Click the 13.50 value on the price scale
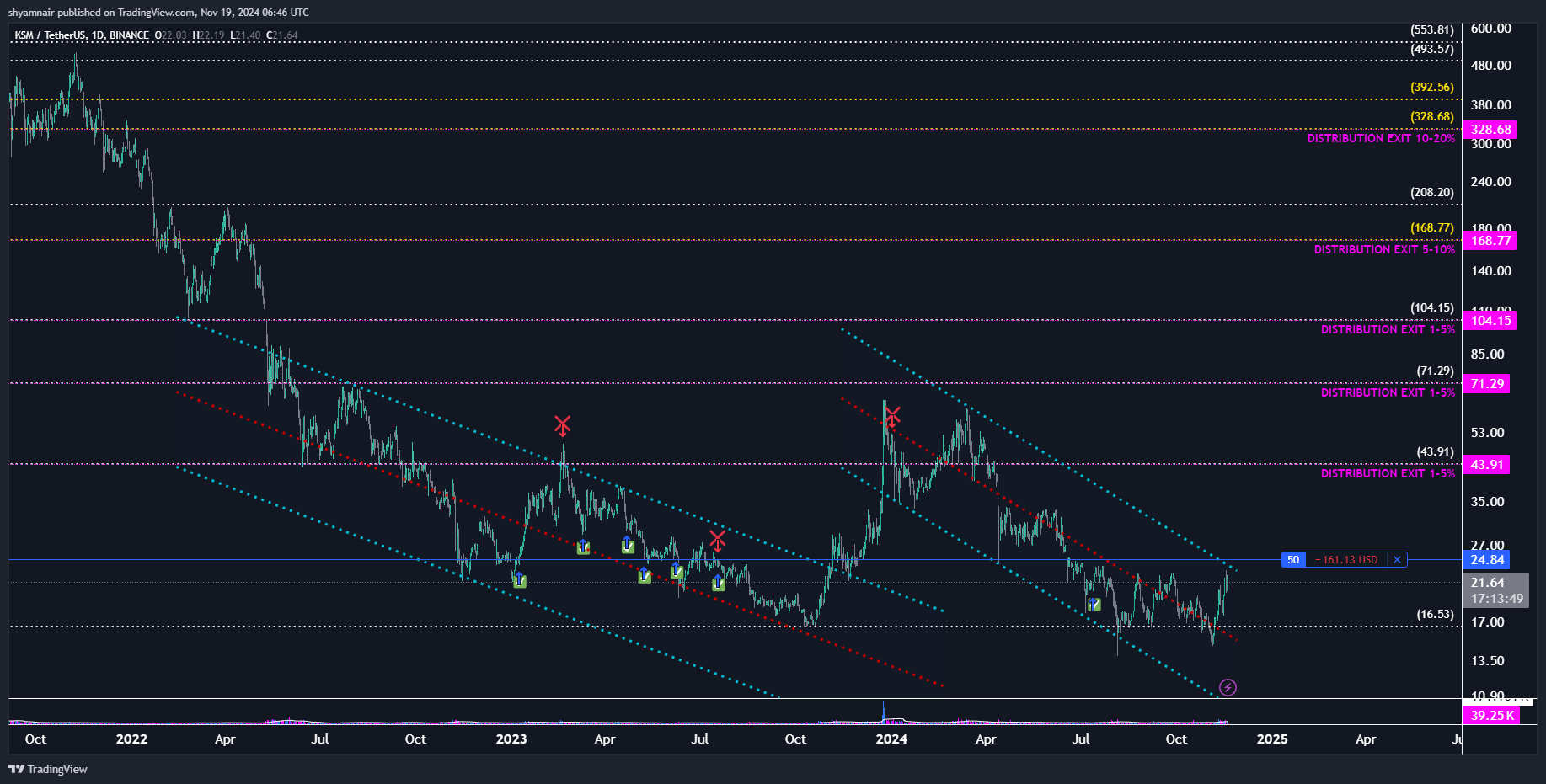Viewport: 1546px width, 784px height. point(1488,661)
